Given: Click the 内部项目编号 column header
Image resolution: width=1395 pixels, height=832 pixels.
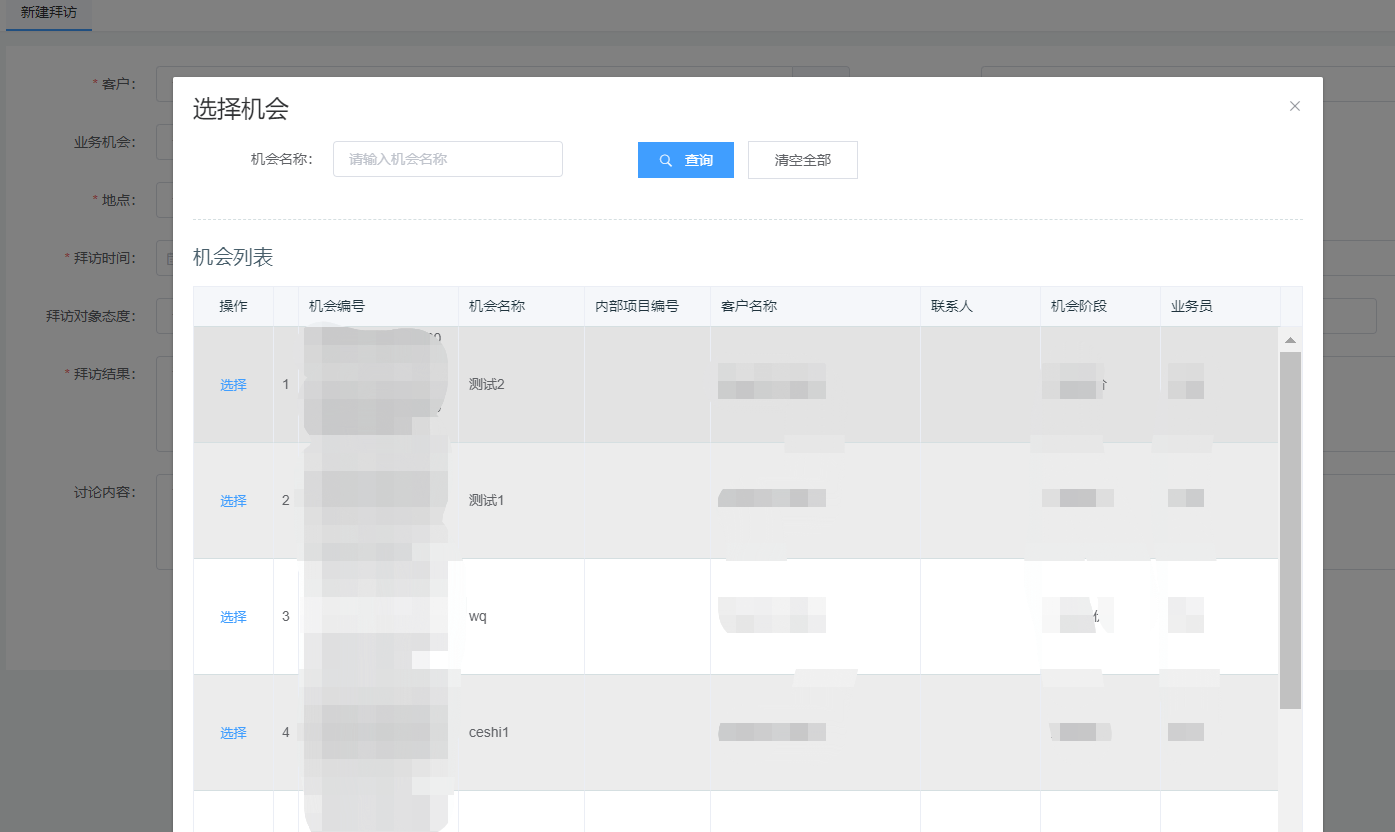Looking at the screenshot, I should pos(637,306).
